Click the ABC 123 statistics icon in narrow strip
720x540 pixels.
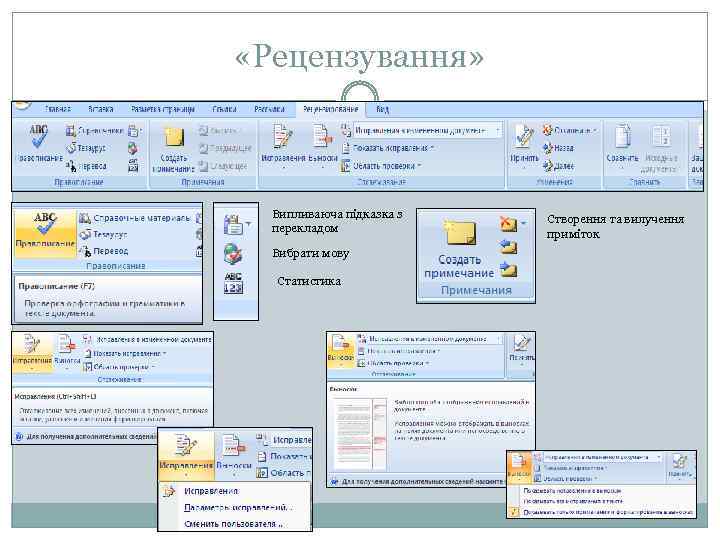coord(233,283)
